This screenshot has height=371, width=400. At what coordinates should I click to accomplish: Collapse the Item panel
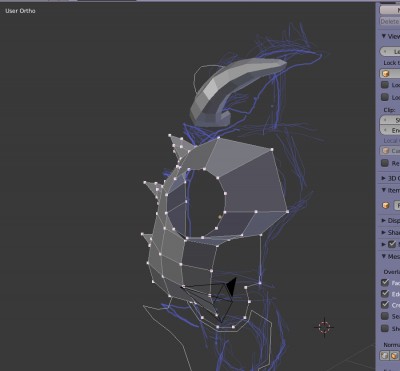point(384,190)
